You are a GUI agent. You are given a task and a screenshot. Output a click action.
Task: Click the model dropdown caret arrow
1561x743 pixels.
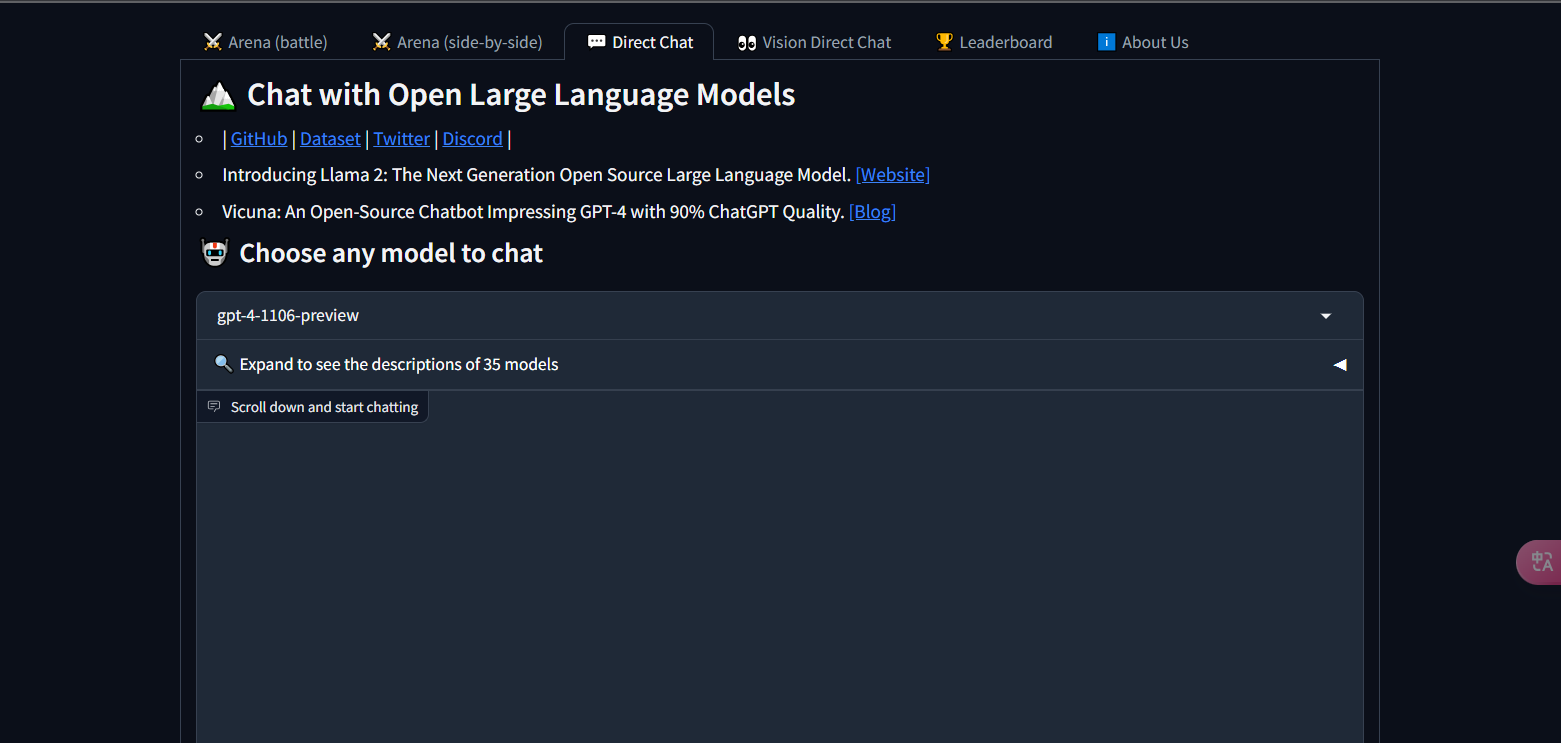(1326, 316)
